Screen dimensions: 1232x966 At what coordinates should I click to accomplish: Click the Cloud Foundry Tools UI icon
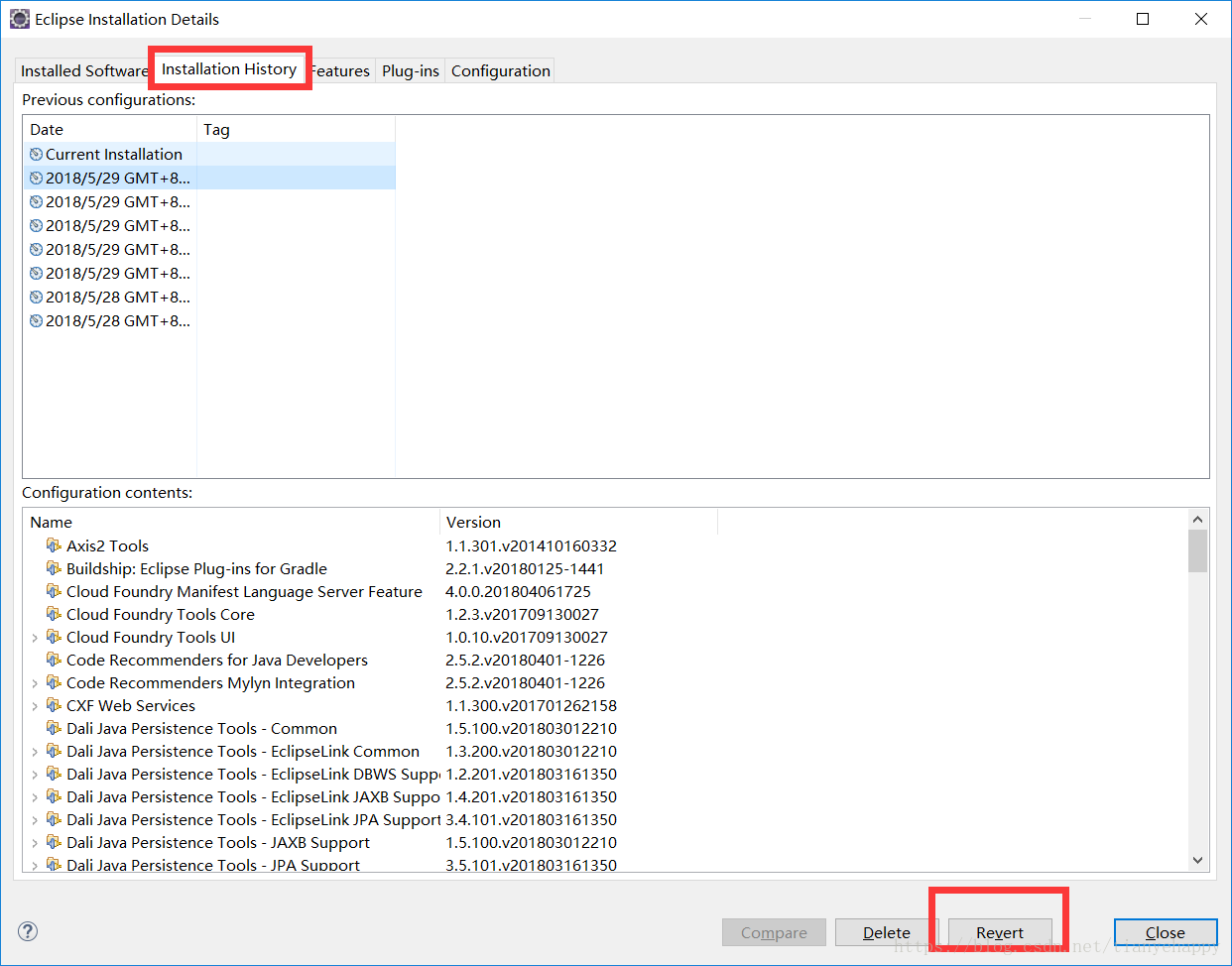(x=54, y=637)
